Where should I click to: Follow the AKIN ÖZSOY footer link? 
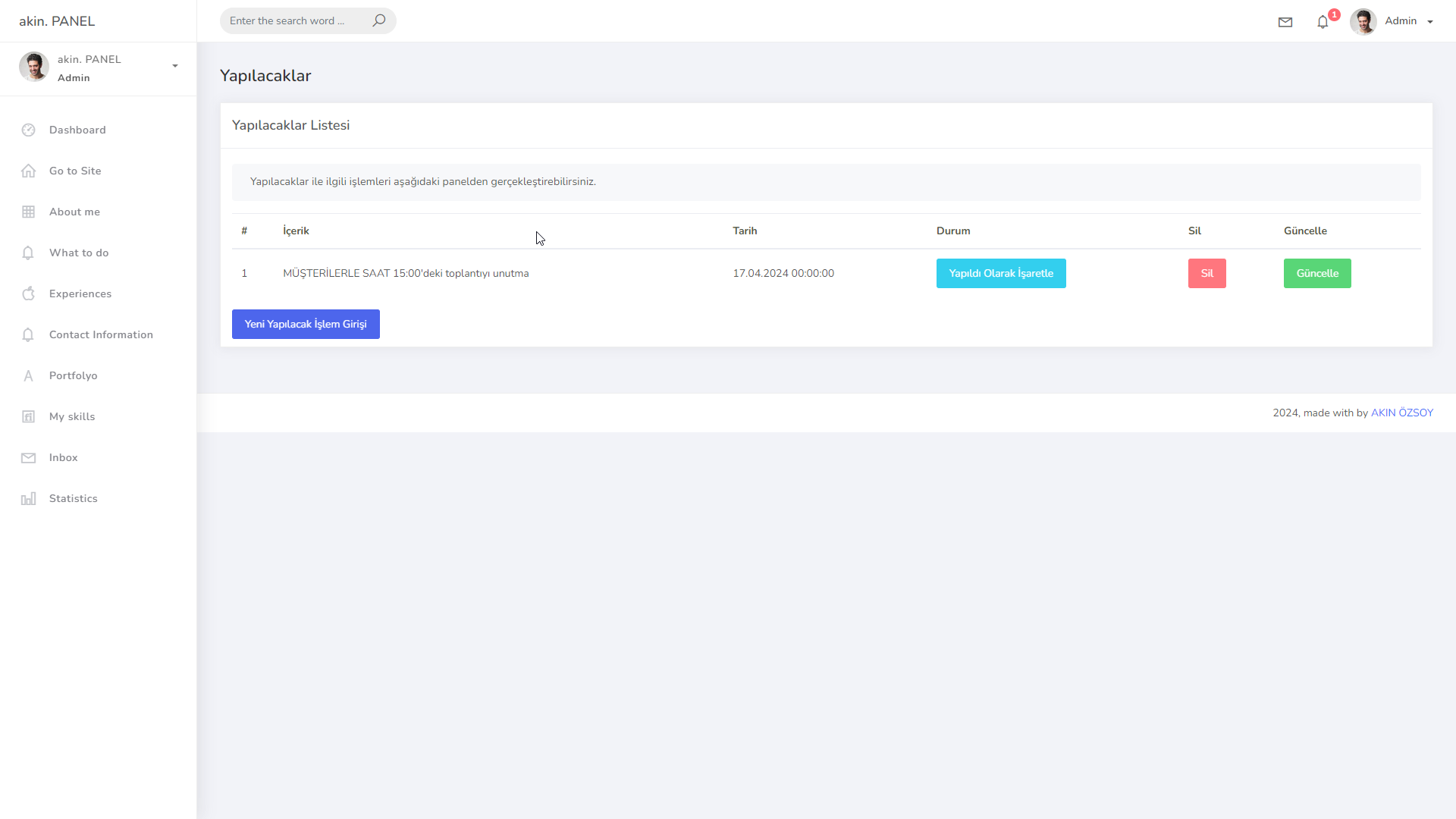(1401, 413)
